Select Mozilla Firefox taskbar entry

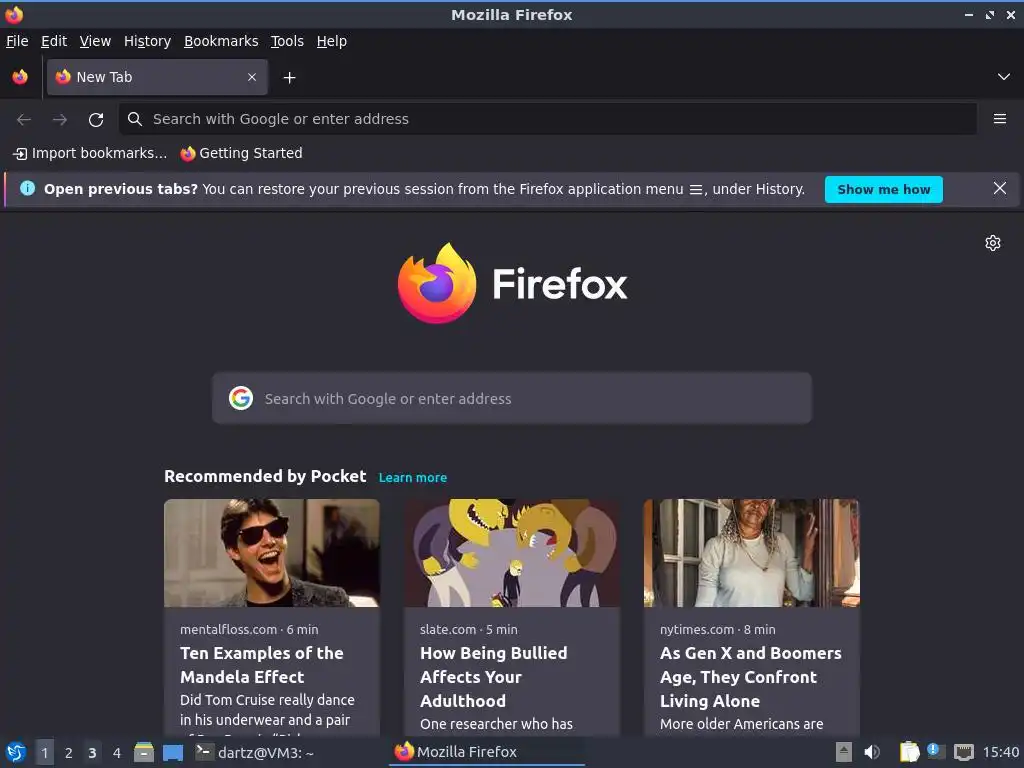(x=486, y=752)
